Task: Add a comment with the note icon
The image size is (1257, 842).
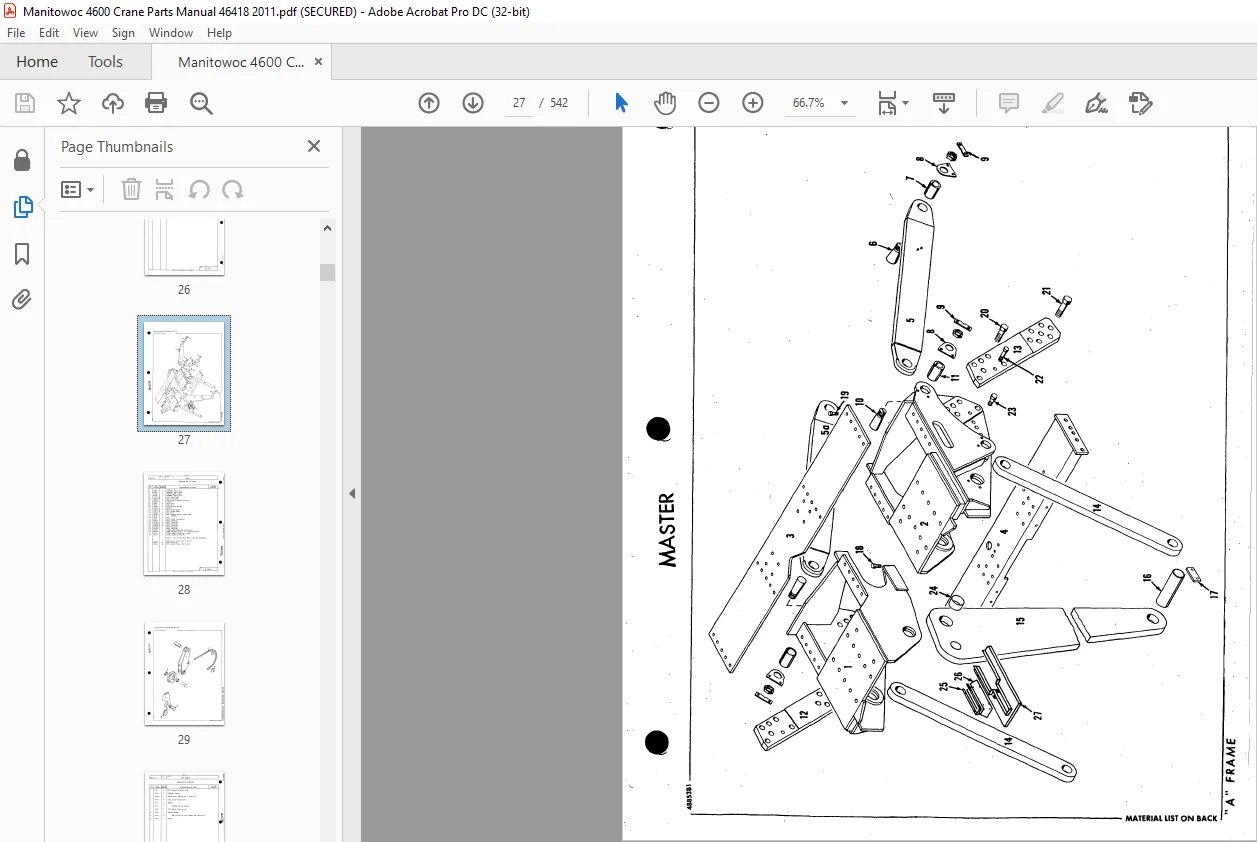Action: point(1008,103)
